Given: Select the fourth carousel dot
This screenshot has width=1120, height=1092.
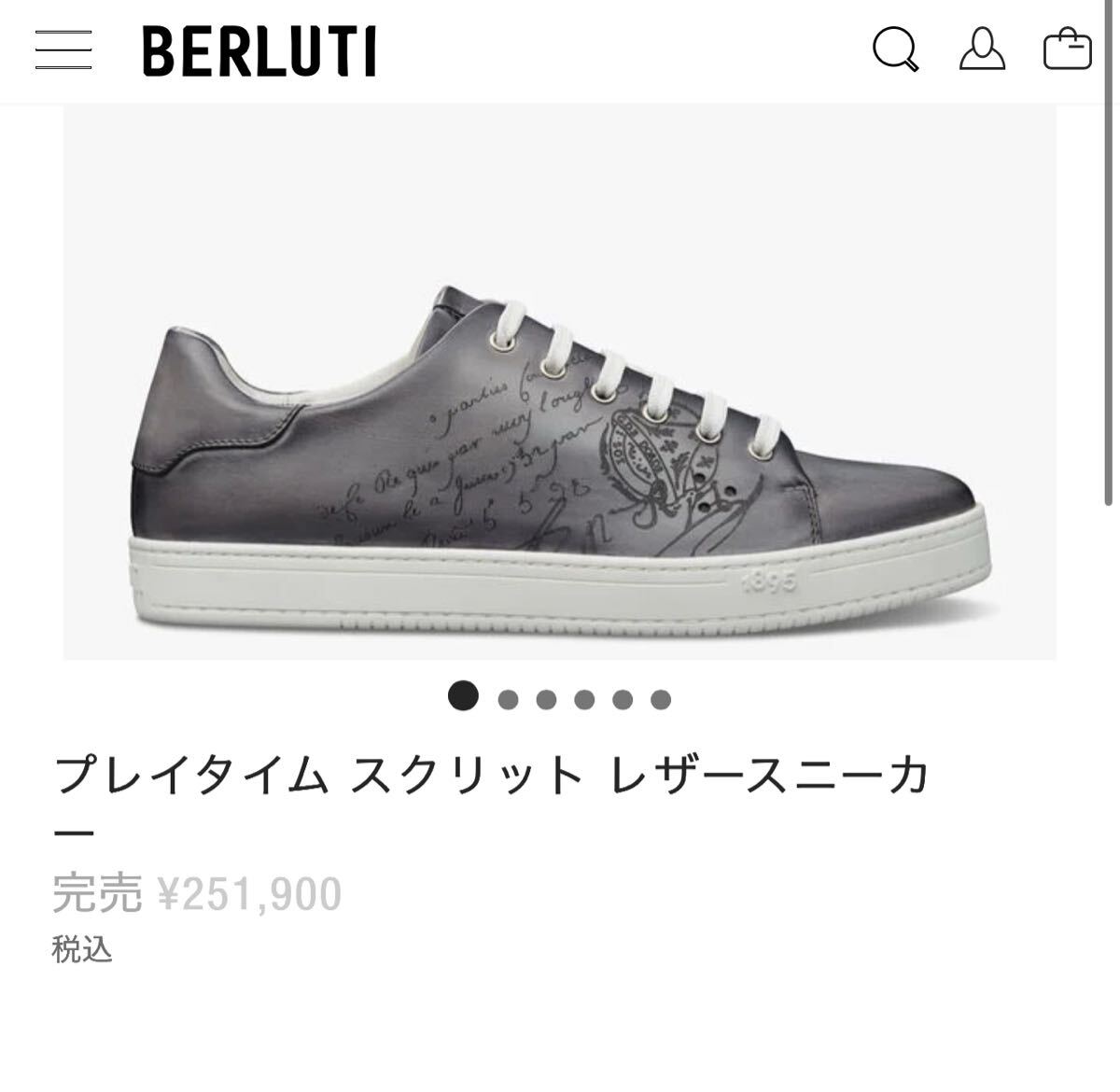Looking at the screenshot, I should [x=584, y=700].
